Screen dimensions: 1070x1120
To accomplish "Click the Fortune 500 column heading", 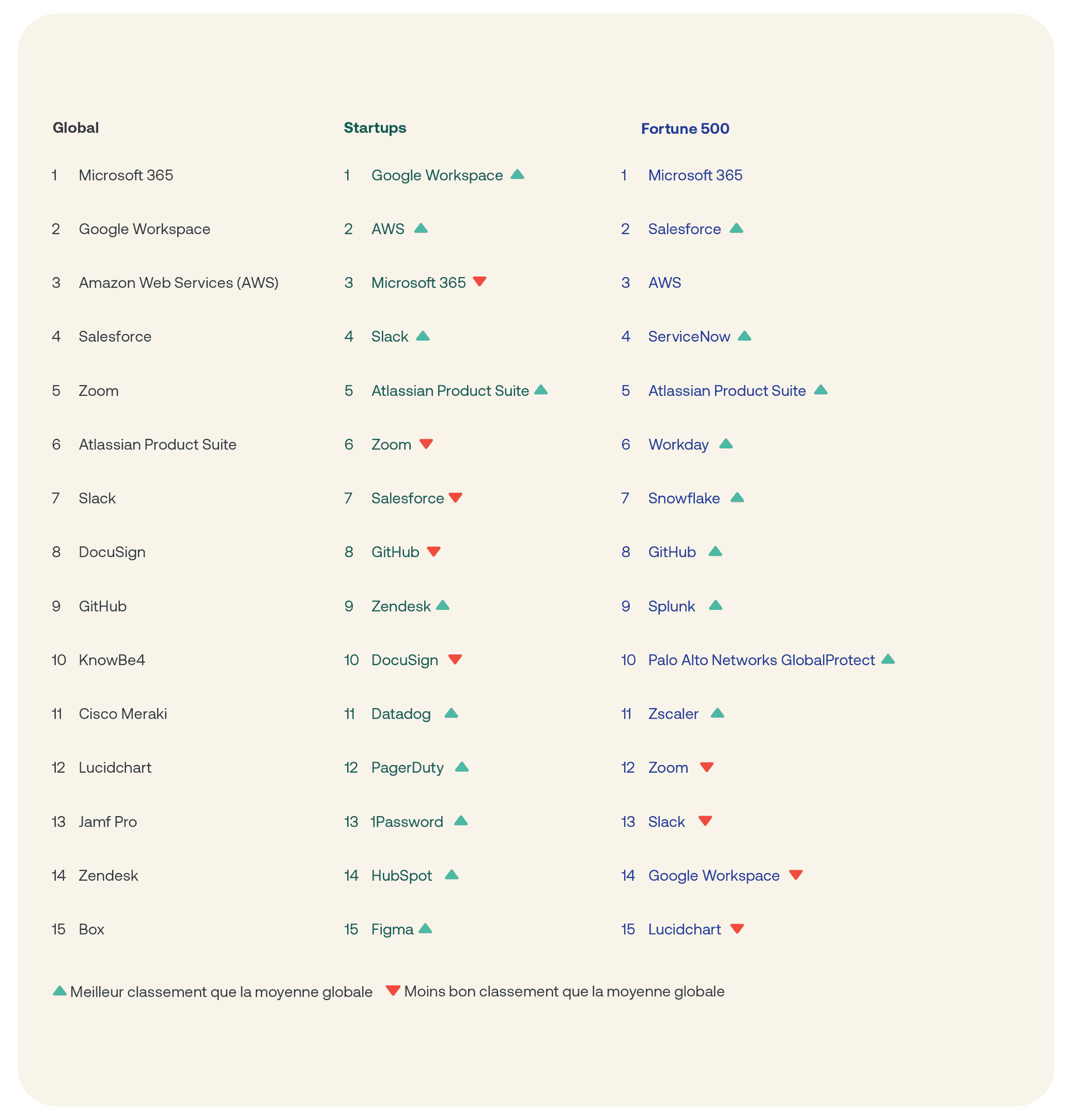I will pos(685,128).
